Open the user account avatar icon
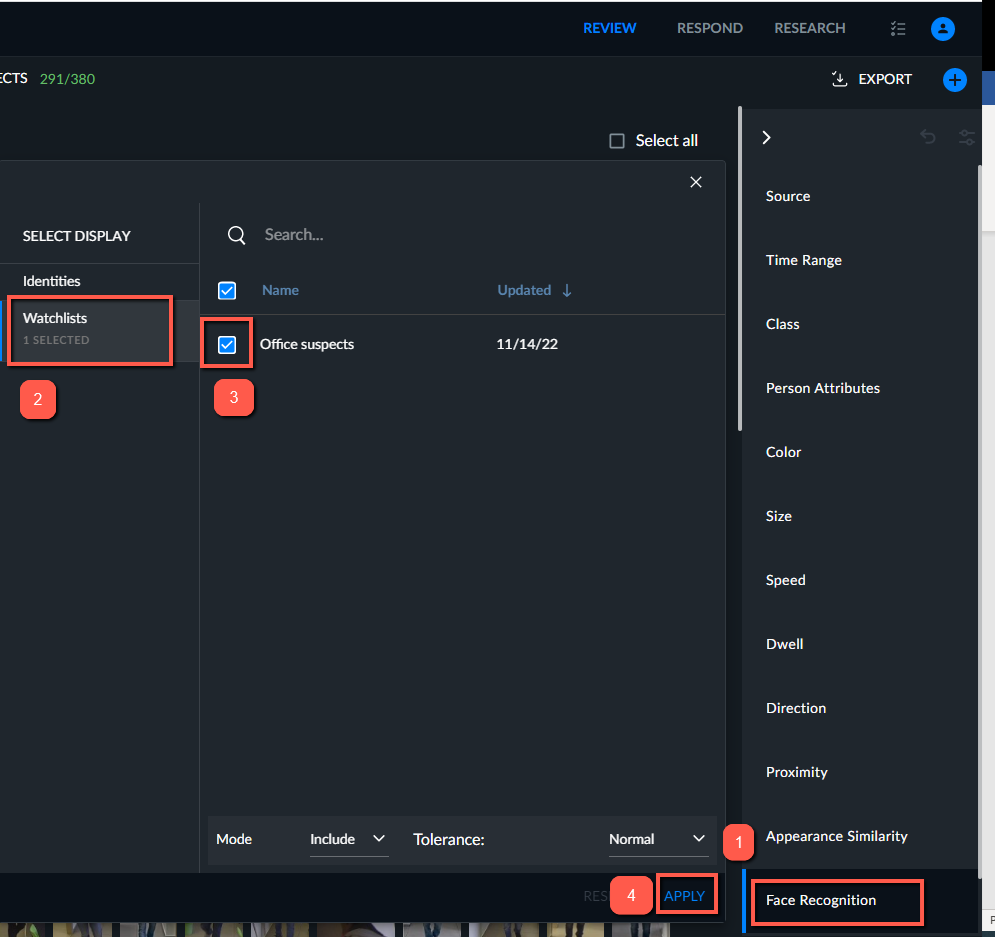The height and width of the screenshot is (937, 995). click(x=942, y=29)
